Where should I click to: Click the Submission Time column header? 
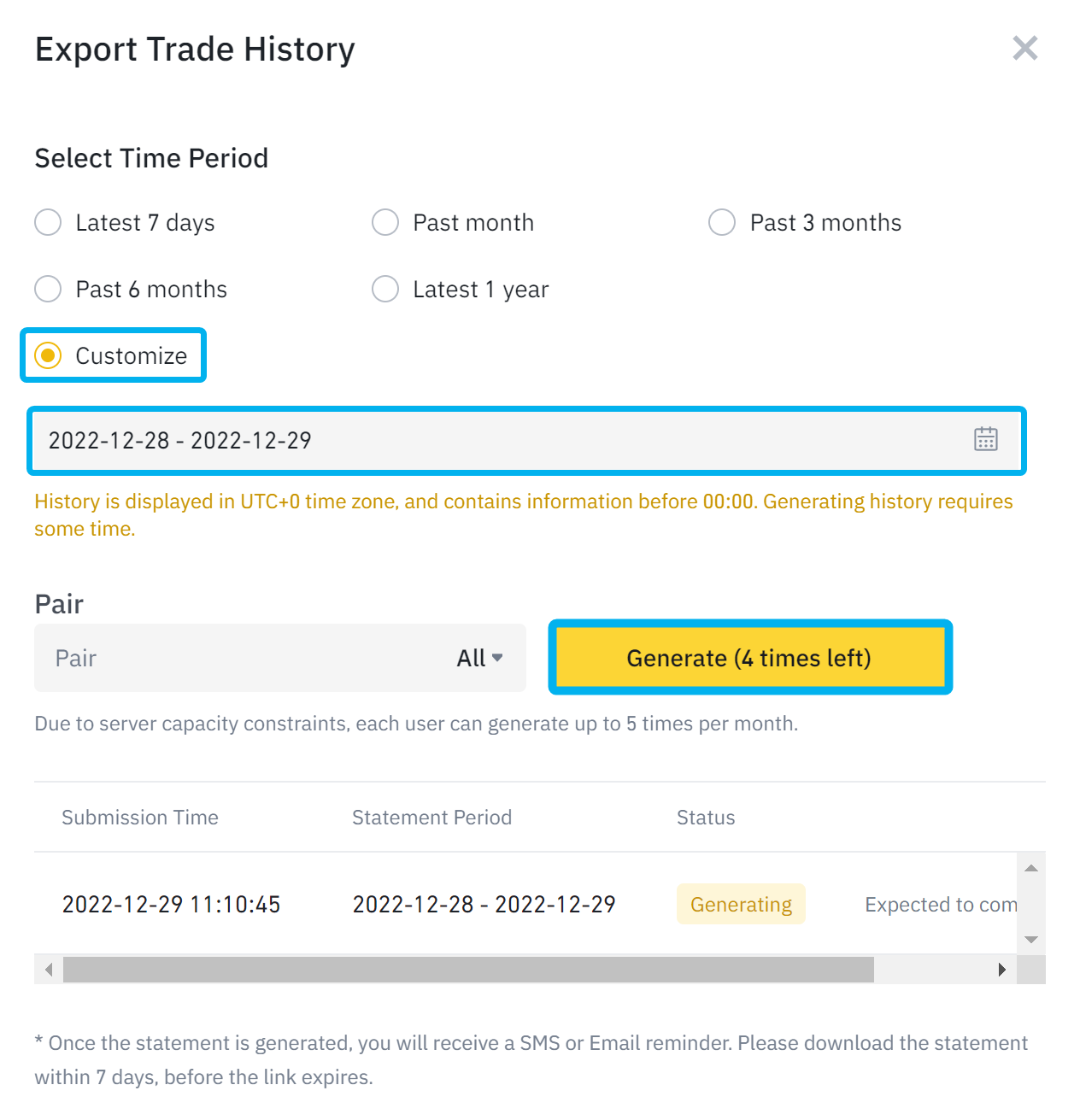point(140,818)
